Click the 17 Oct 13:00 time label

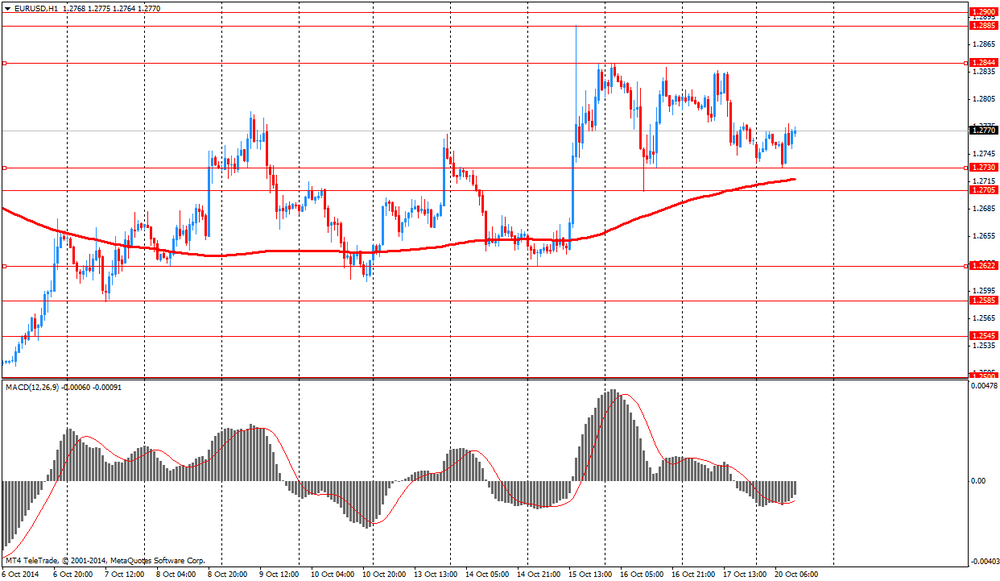point(745,574)
